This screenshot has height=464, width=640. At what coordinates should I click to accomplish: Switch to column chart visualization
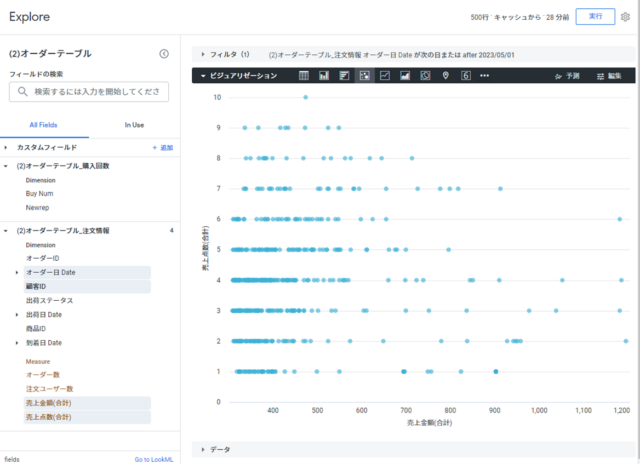[x=324, y=76]
